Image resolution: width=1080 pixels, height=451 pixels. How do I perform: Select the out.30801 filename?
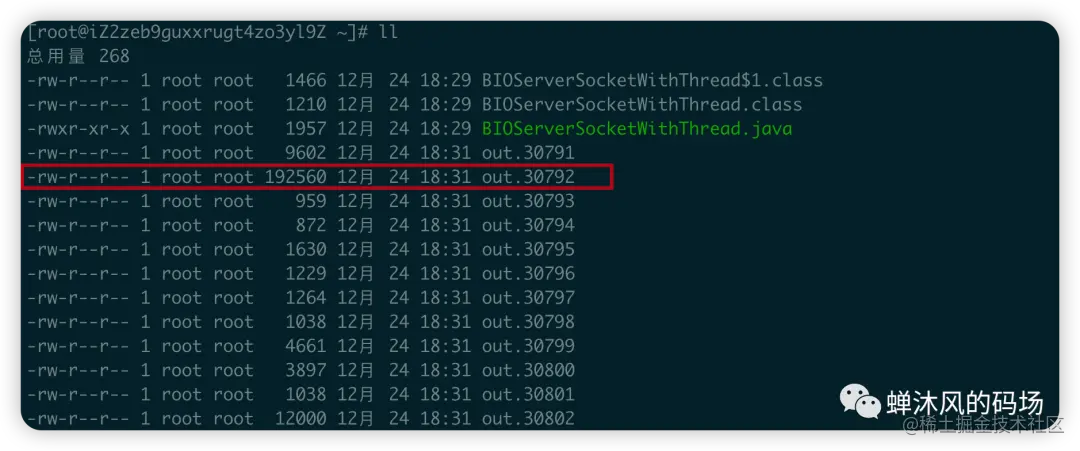pos(528,395)
